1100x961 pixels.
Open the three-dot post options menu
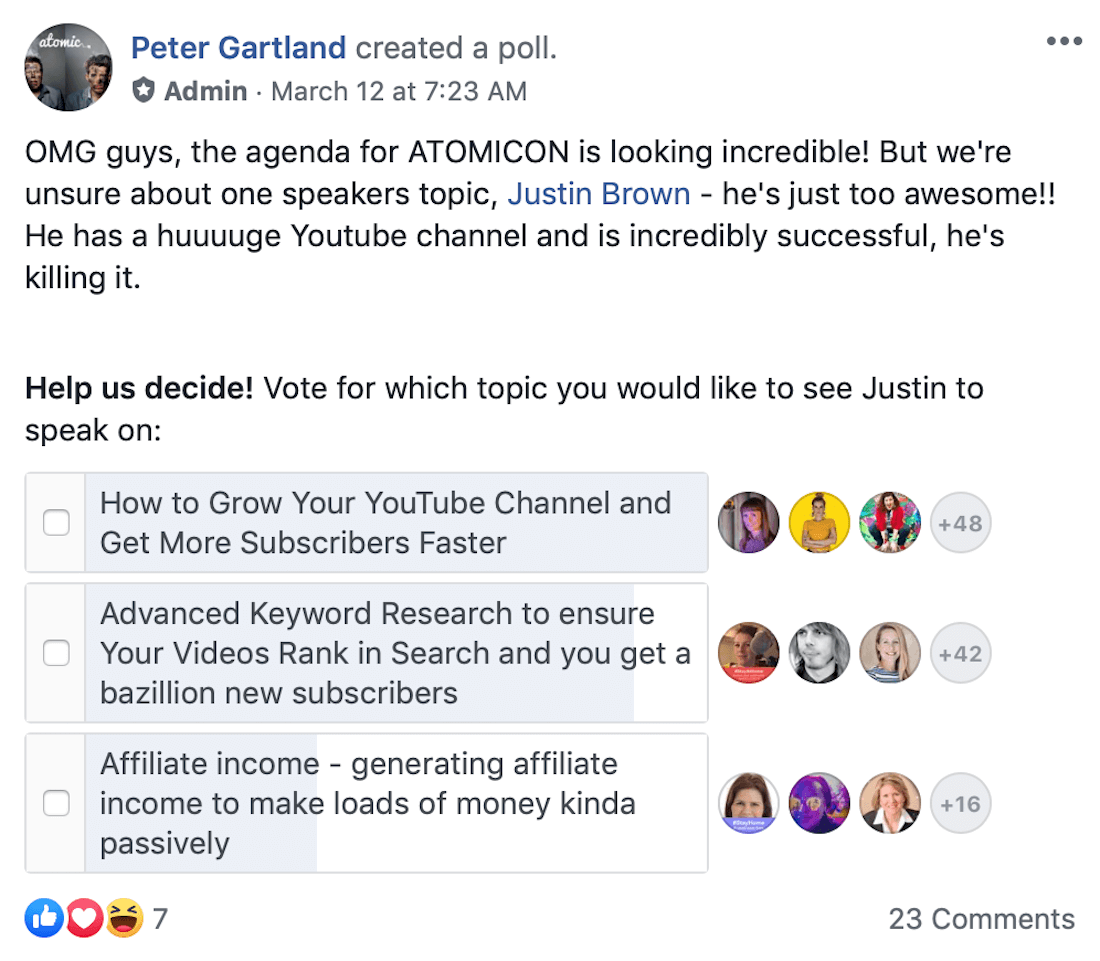[1064, 41]
